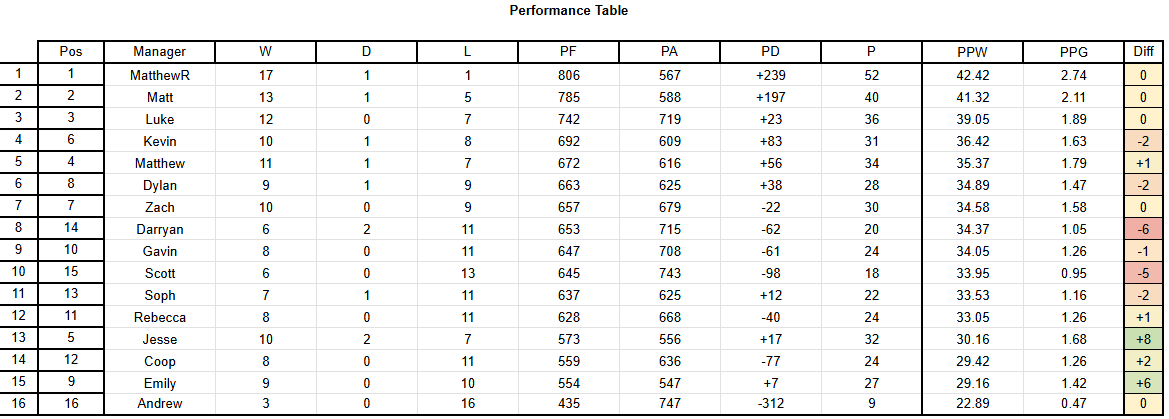Click Rebecca's manager name cell
1169x419 pixels.
160,317
